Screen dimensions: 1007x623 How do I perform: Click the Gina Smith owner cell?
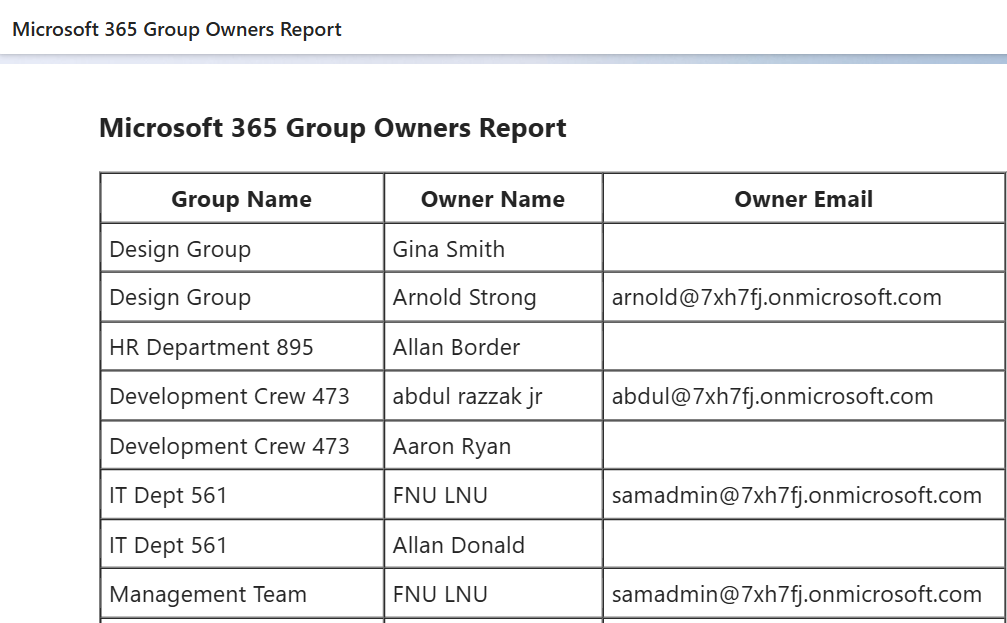pyautogui.click(x=449, y=249)
